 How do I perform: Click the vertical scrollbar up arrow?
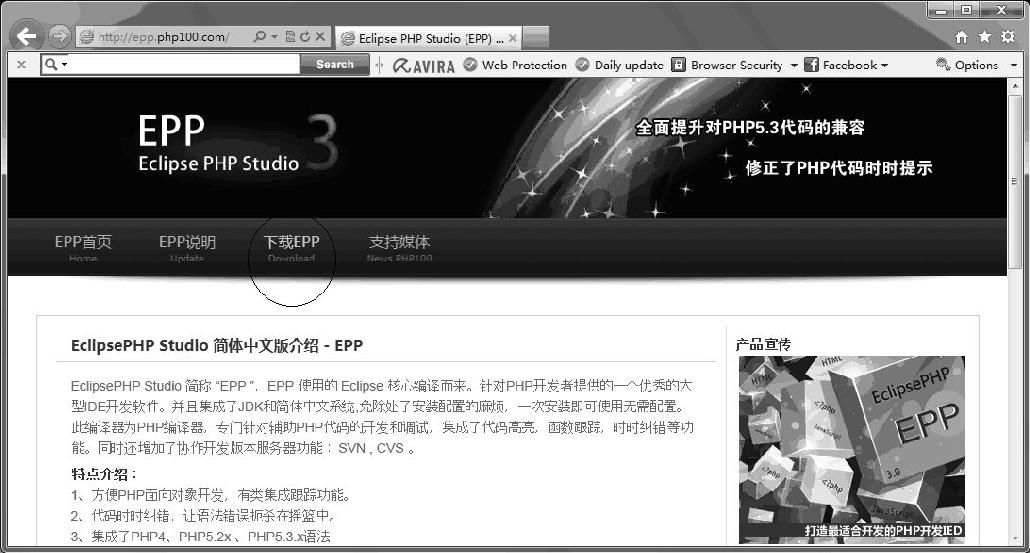(x=1015, y=85)
